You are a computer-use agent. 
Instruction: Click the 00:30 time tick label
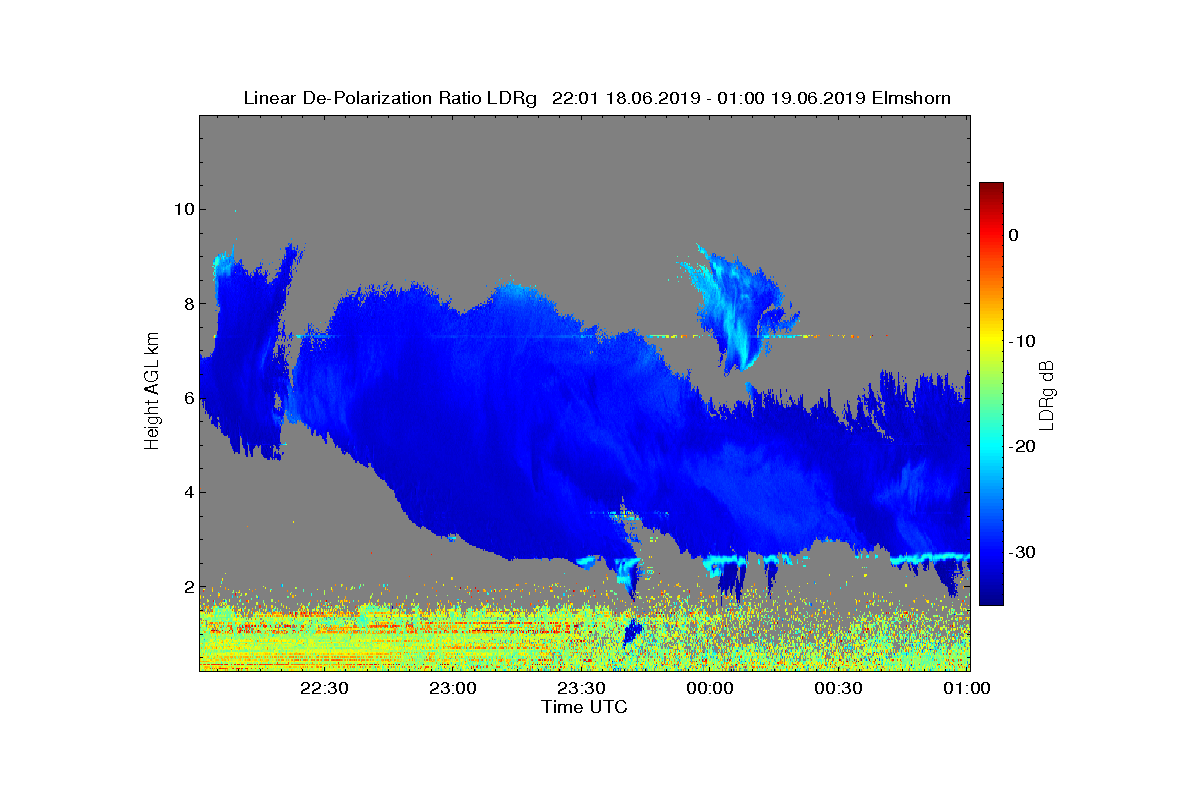coord(839,689)
